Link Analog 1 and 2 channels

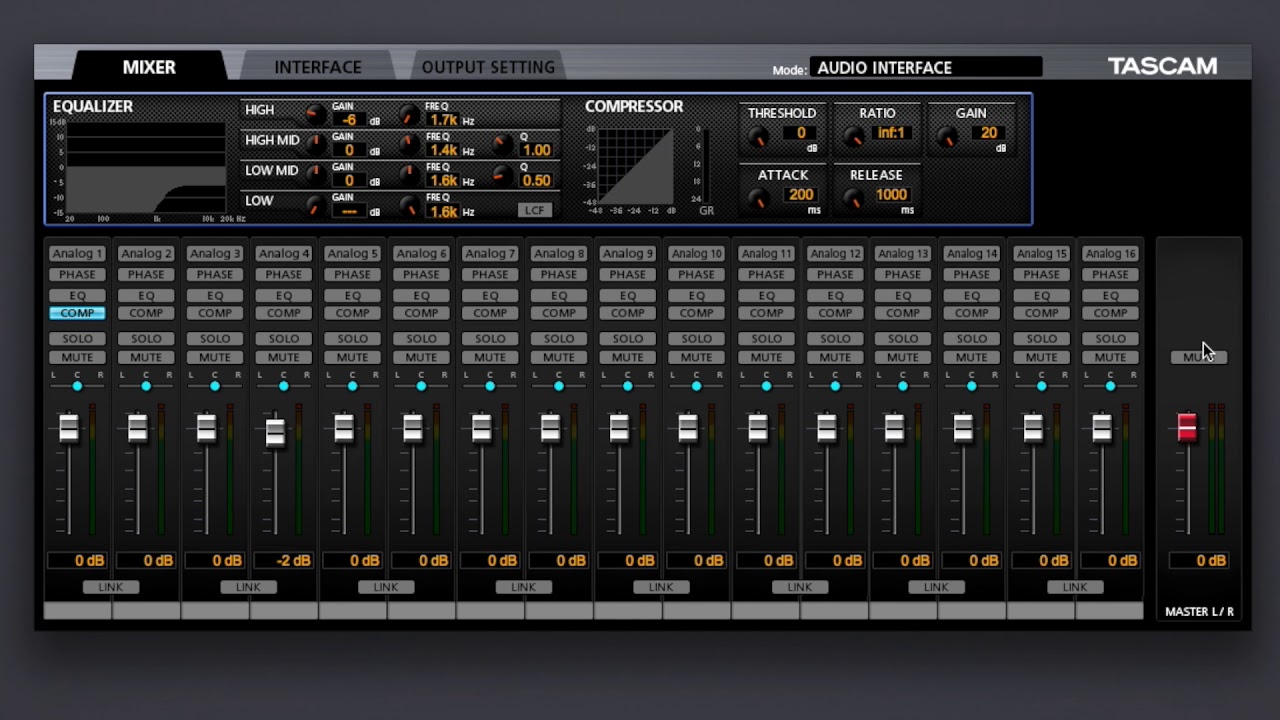(x=111, y=587)
